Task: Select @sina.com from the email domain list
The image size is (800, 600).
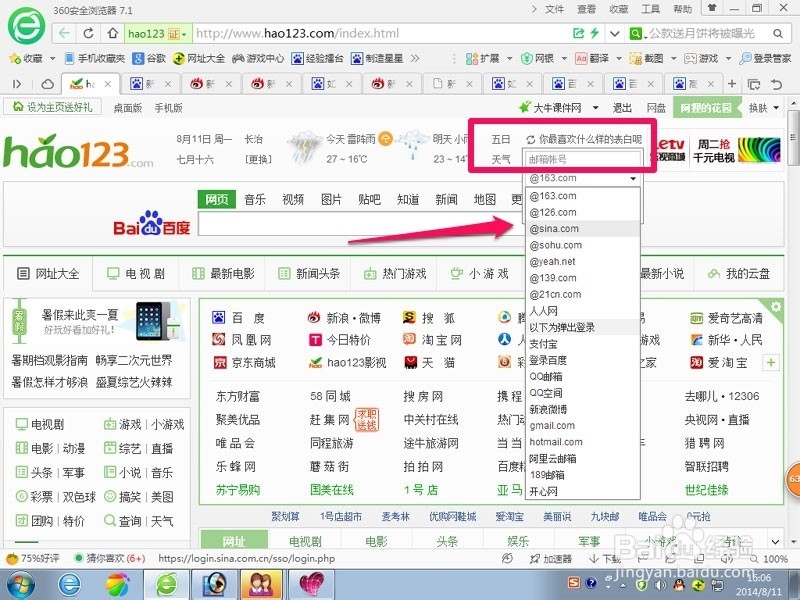Action: click(x=553, y=228)
